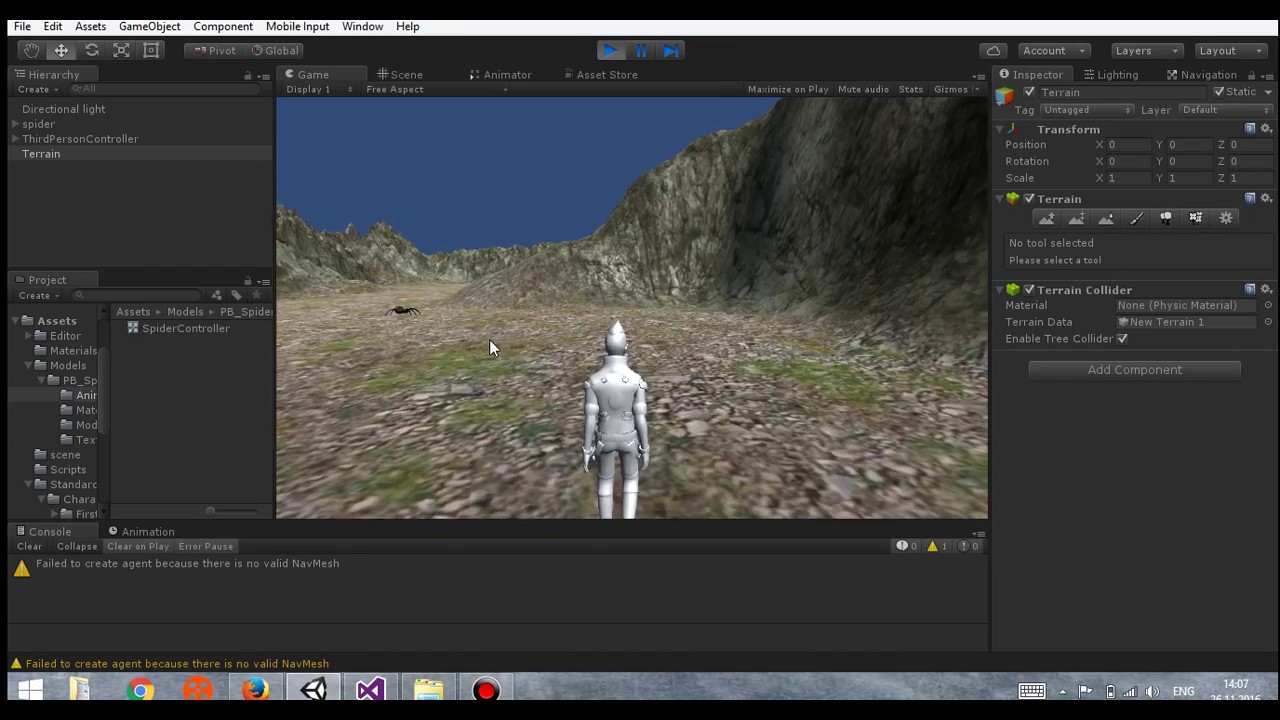The width and height of the screenshot is (1280, 720).
Task: Click Save search star icon in Project
Action: click(x=256, y=295)
